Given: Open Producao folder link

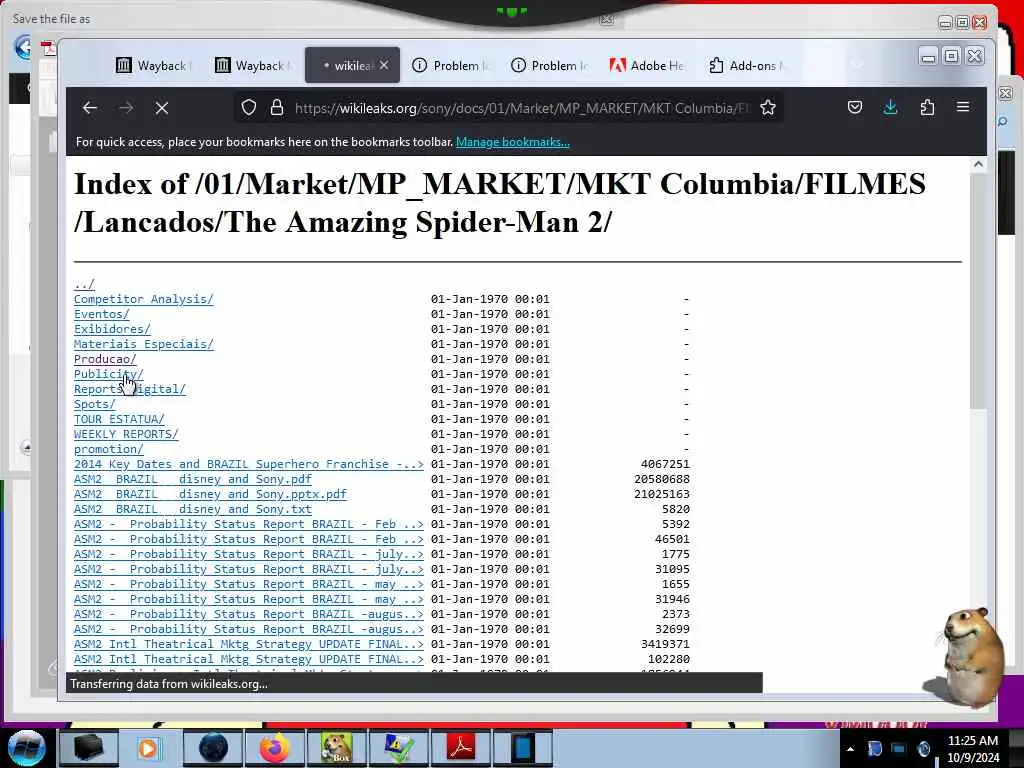Looking at the screenshot, I should pos(105,359).
